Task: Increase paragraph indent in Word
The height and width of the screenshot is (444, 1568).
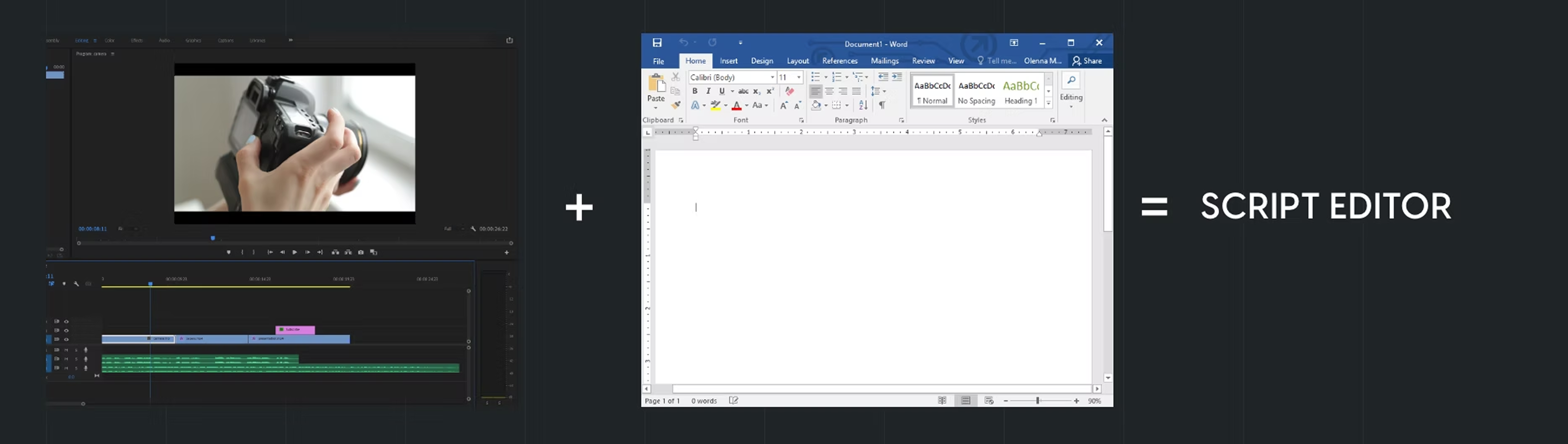Action: (897, 77)
